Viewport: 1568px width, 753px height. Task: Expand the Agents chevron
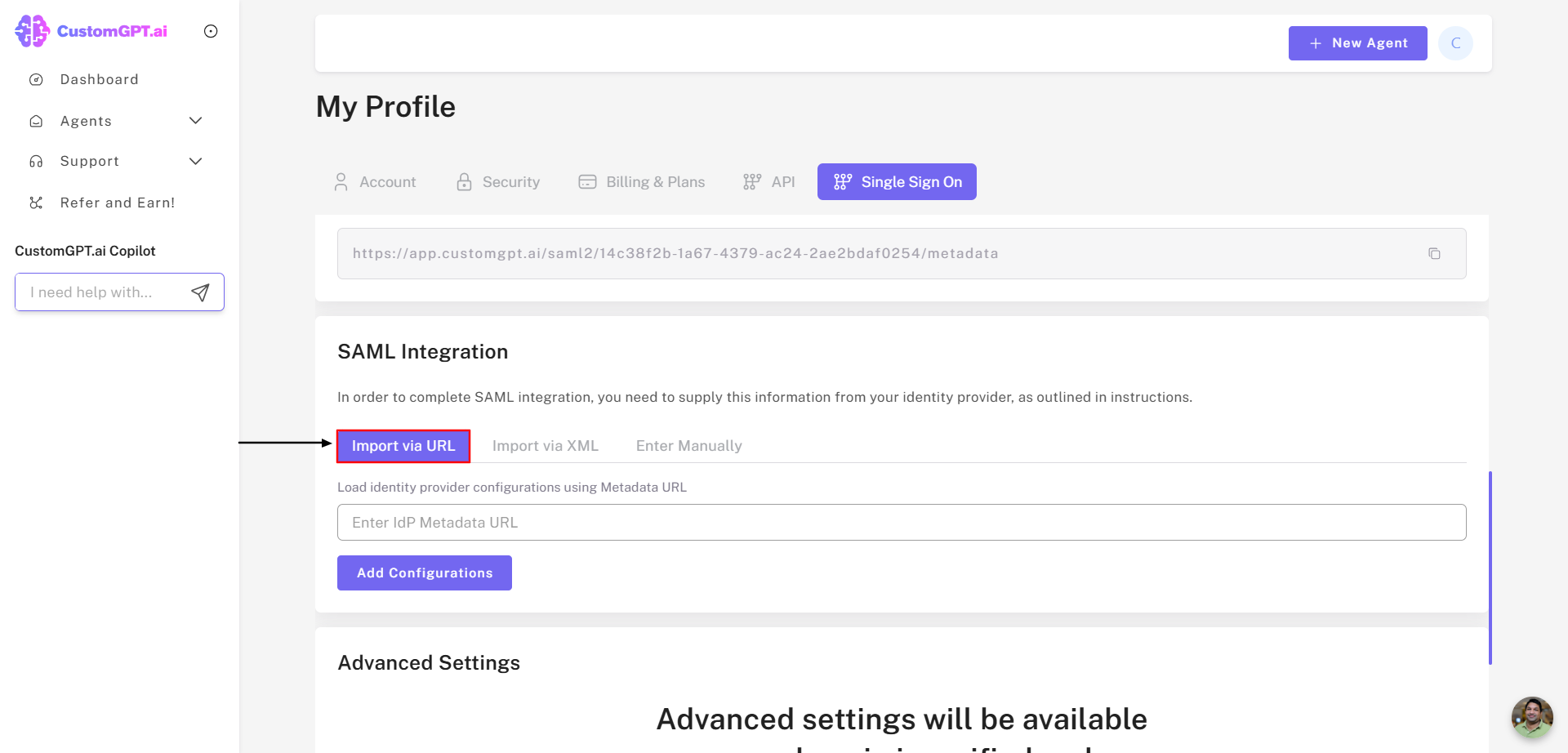[x=196, y=121]
